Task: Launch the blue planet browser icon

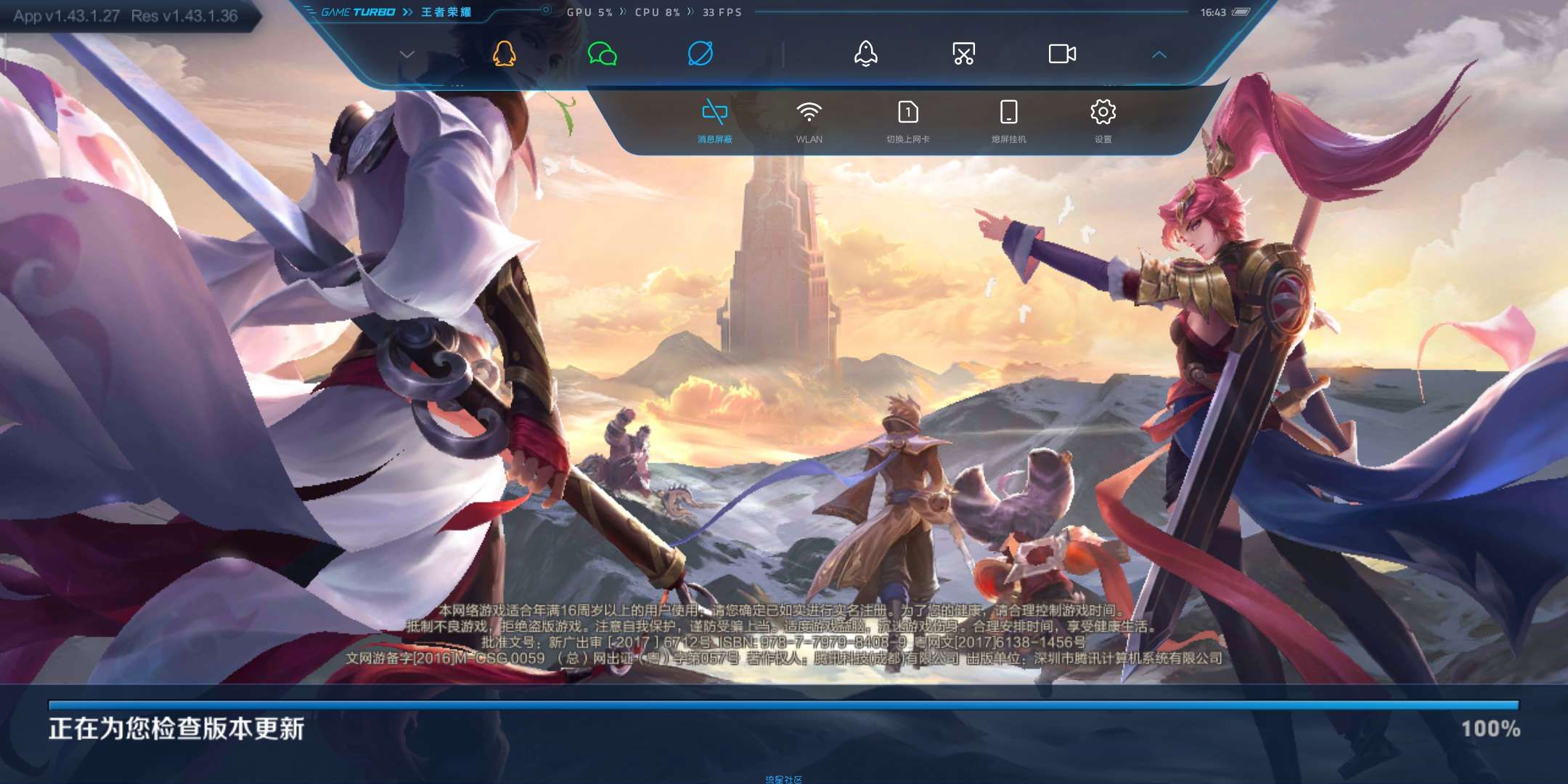Action: tap(701, 54)
